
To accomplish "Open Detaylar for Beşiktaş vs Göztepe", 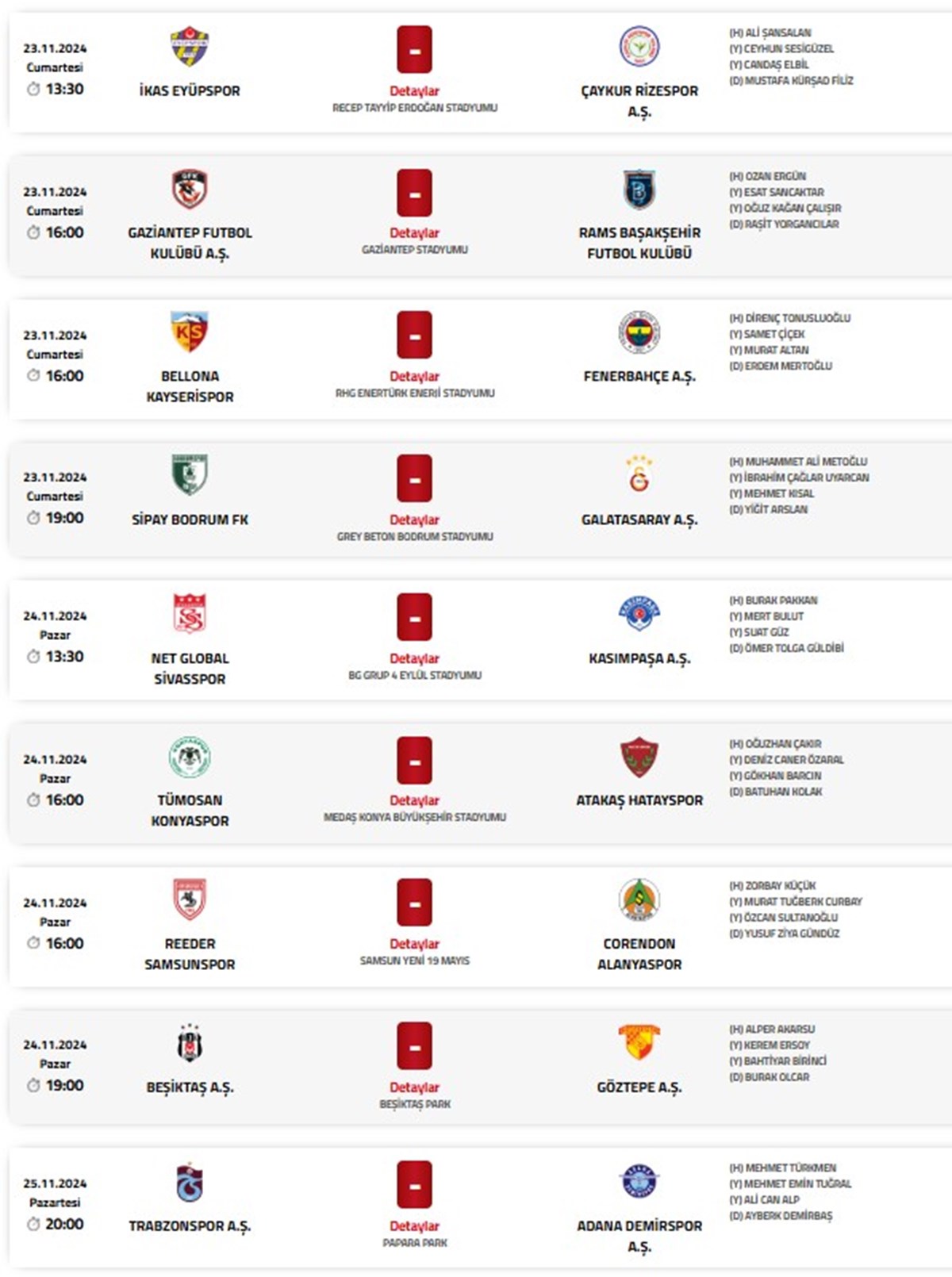I will pyautogui.click(x=414, y=1087).
